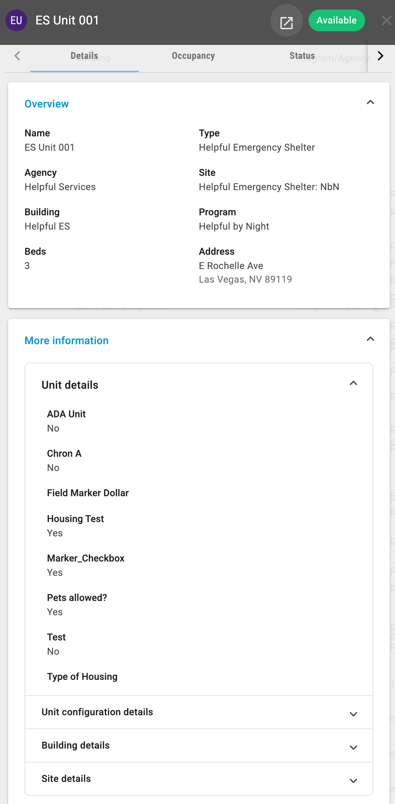Click the Unit details heading
395x804 pixels.
pos(70,385)
